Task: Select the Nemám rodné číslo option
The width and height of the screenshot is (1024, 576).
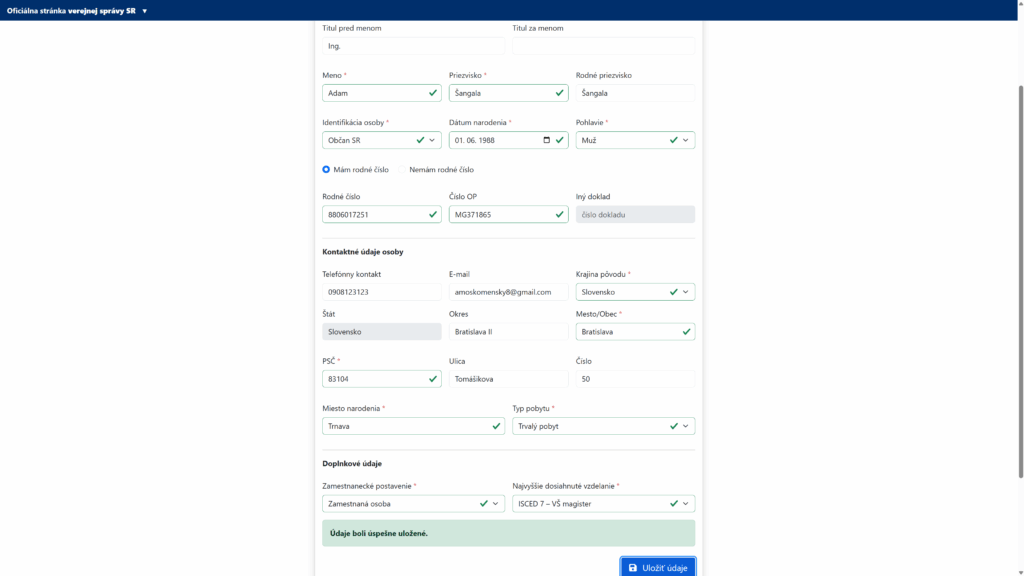Action: [x=403, y=170]
